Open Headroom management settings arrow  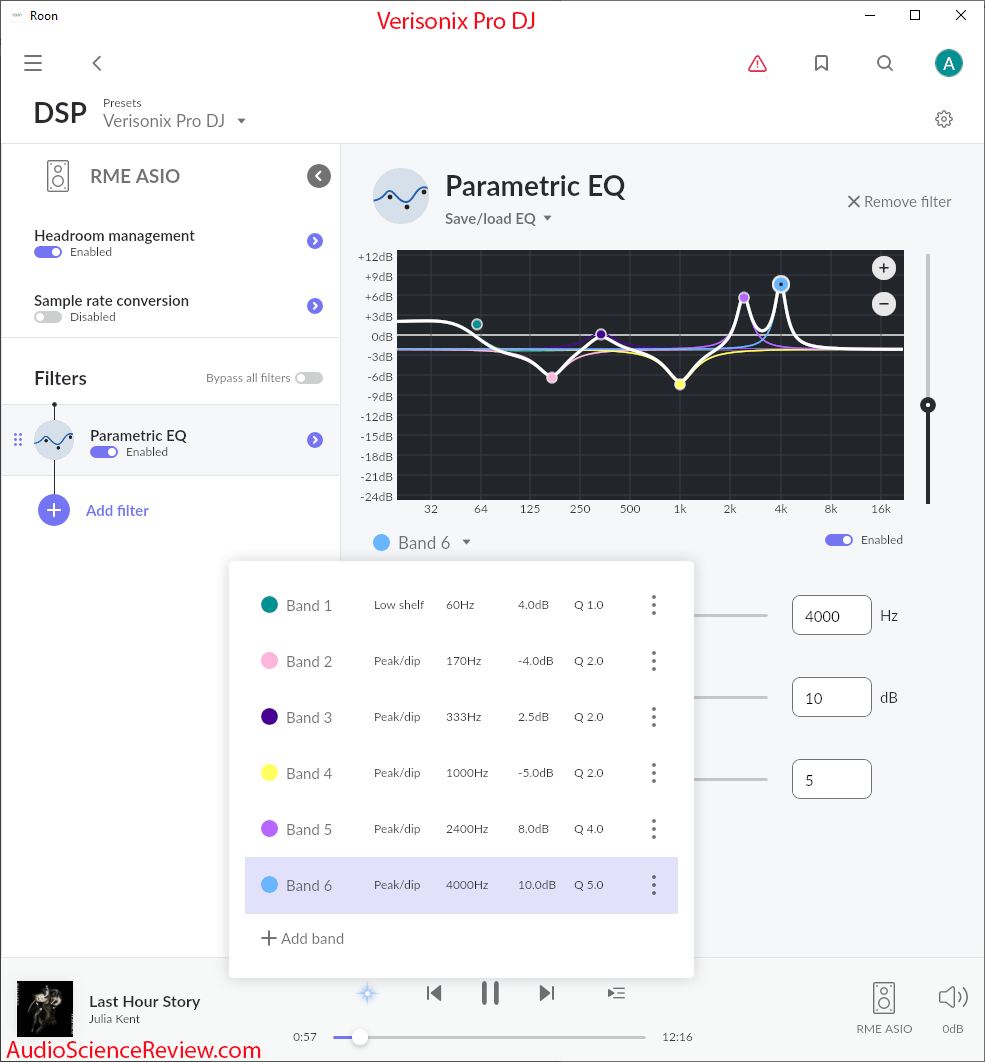point(314,241)
